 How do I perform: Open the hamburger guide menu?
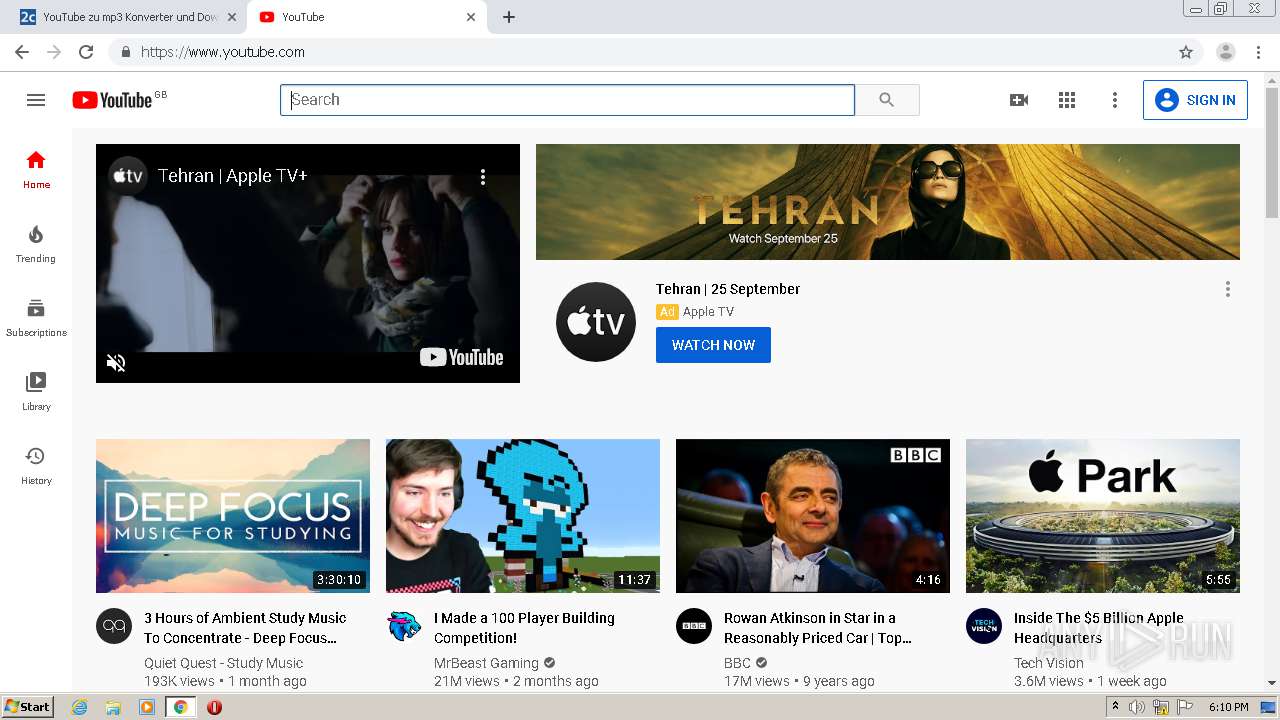(36, 100)
